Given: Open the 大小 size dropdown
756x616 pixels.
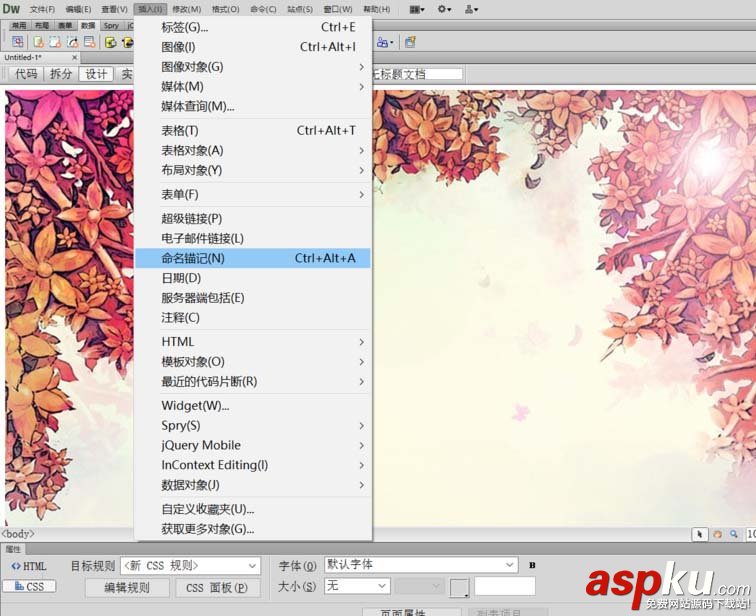Looking at the screenshot, I should pos(357,586).
